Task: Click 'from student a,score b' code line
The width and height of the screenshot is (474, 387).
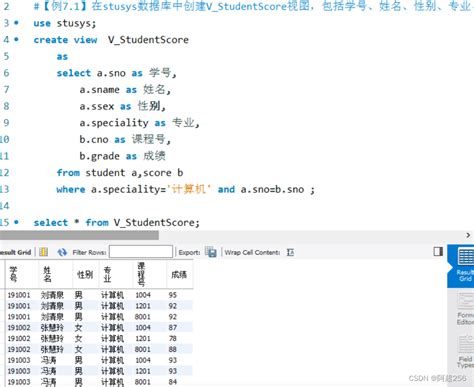Action: 120,172
